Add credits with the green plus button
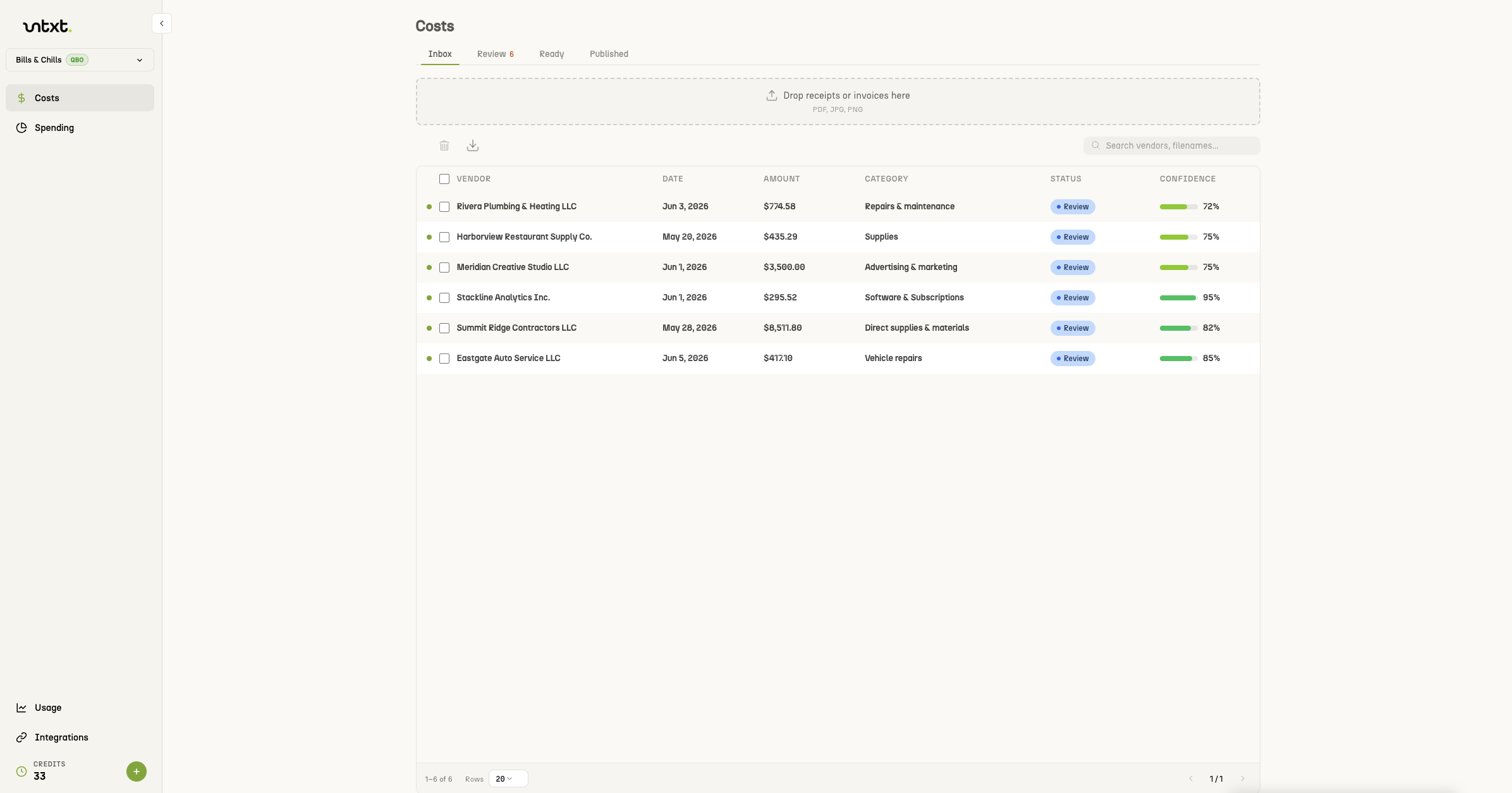Image resolution: width=1512 pixels, height=793 pixels. 137,771
